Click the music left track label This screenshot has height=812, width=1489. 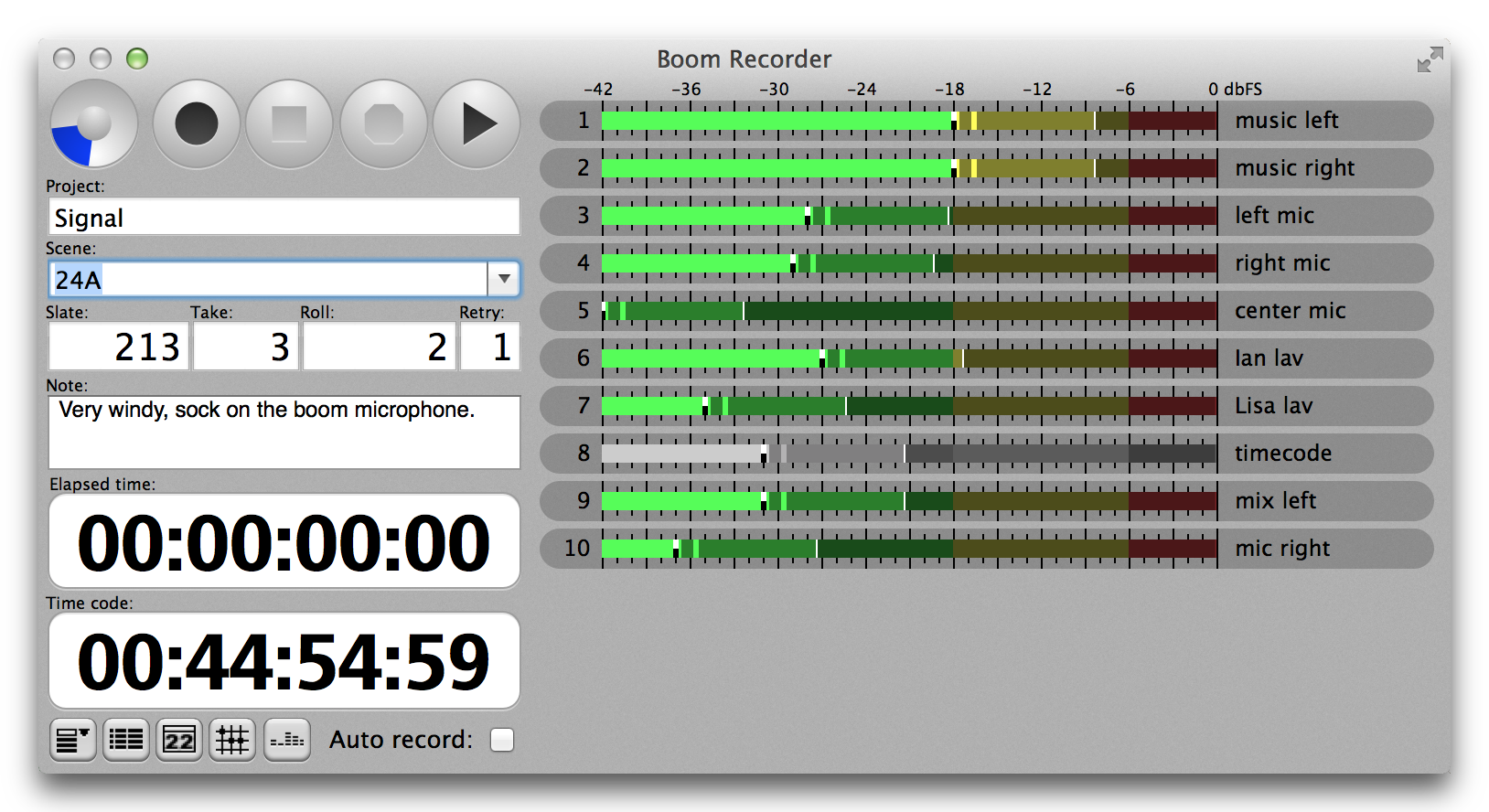point(1287,121)
